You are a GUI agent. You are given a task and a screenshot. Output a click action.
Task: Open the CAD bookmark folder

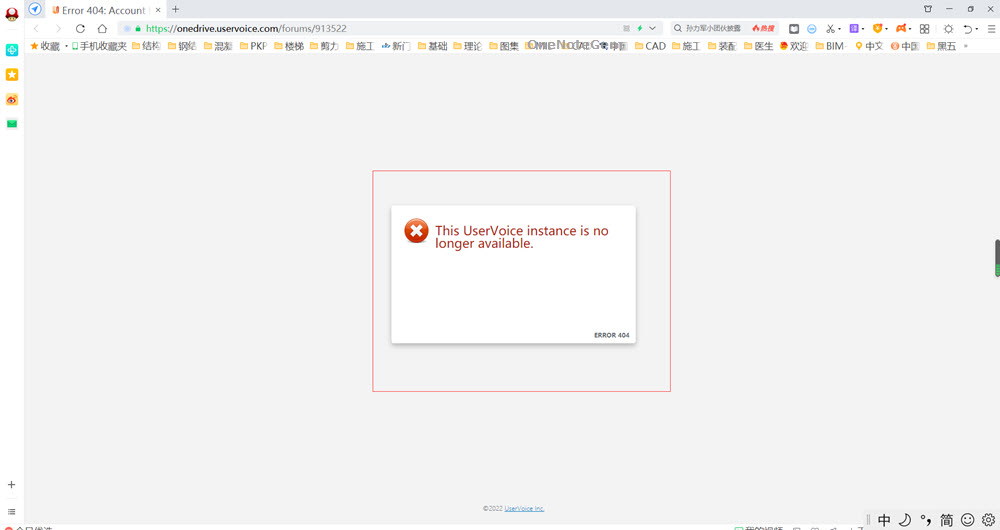(651, 46)
